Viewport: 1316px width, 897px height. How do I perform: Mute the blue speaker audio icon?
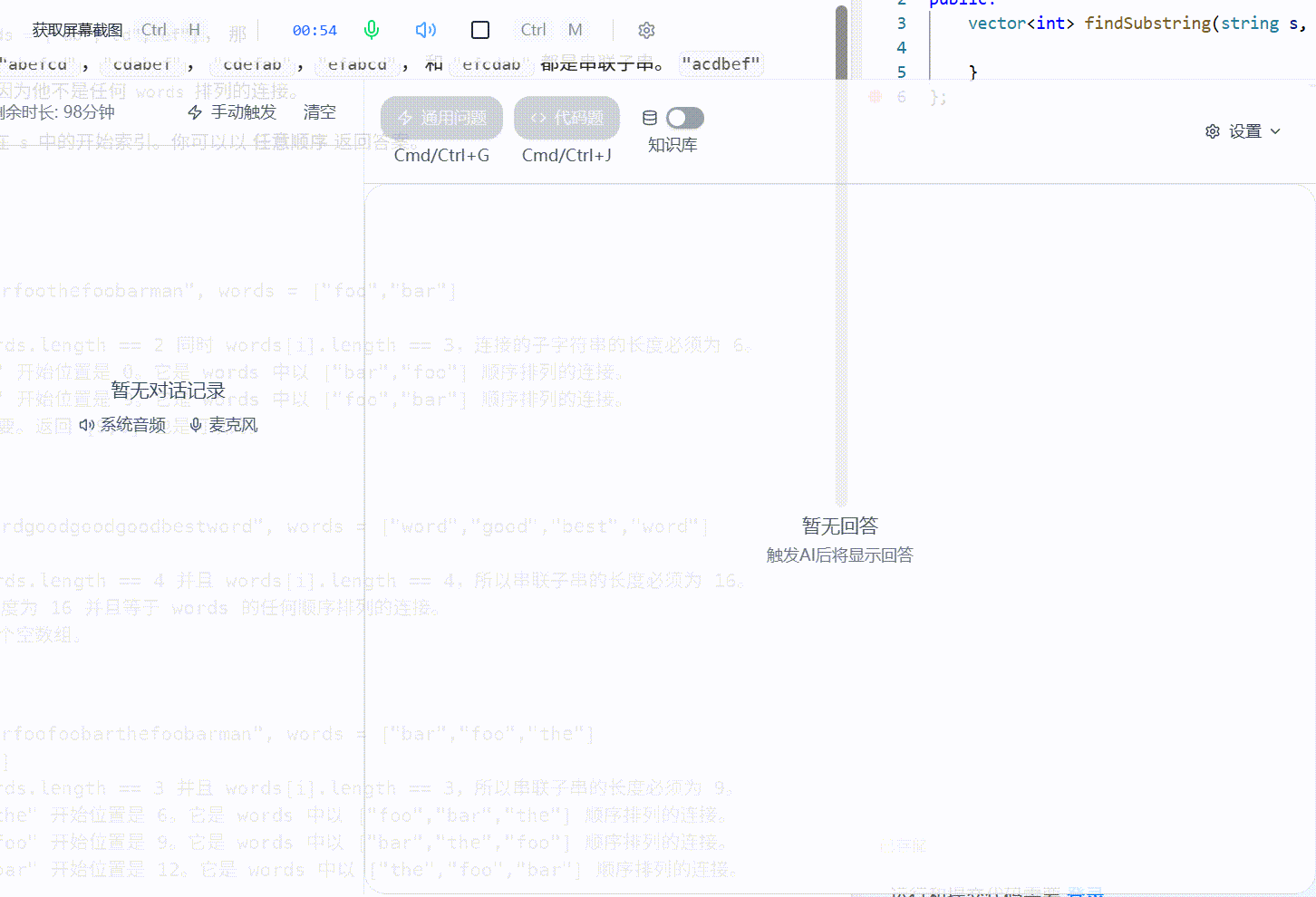pos(425,30)
